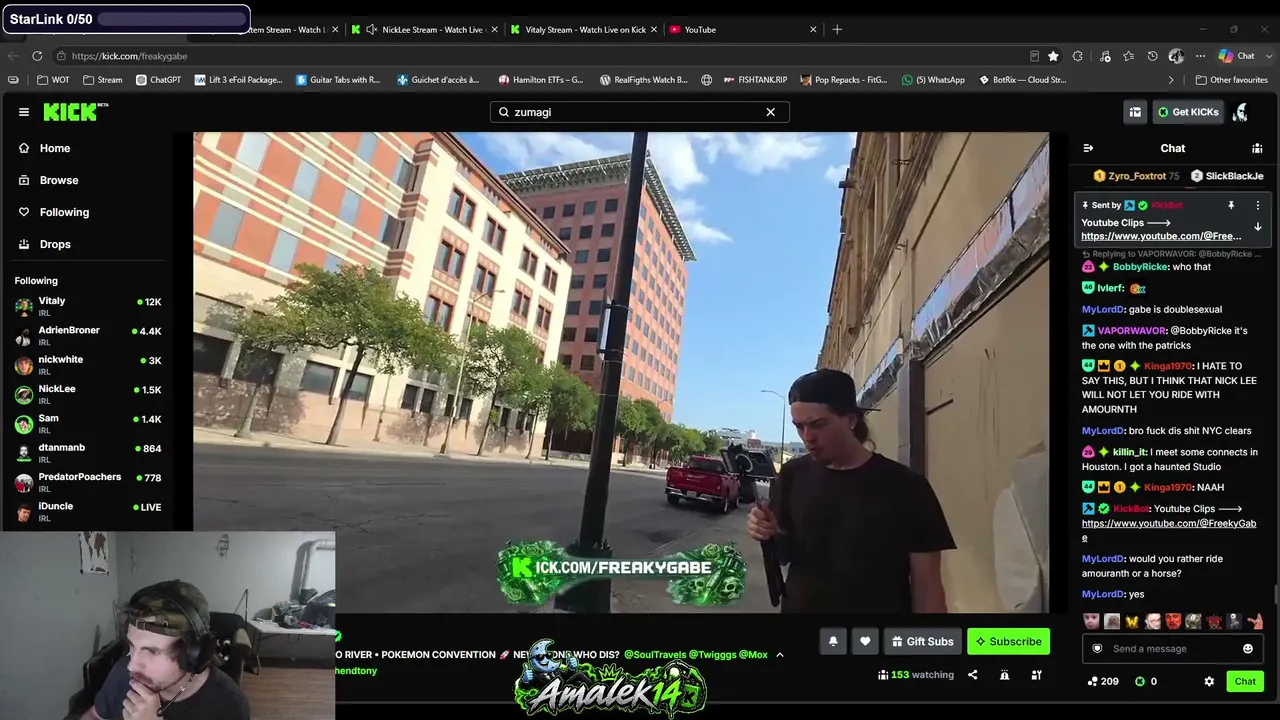Click the search field containing zumagi
The image size is (1280, 720).
640,112
